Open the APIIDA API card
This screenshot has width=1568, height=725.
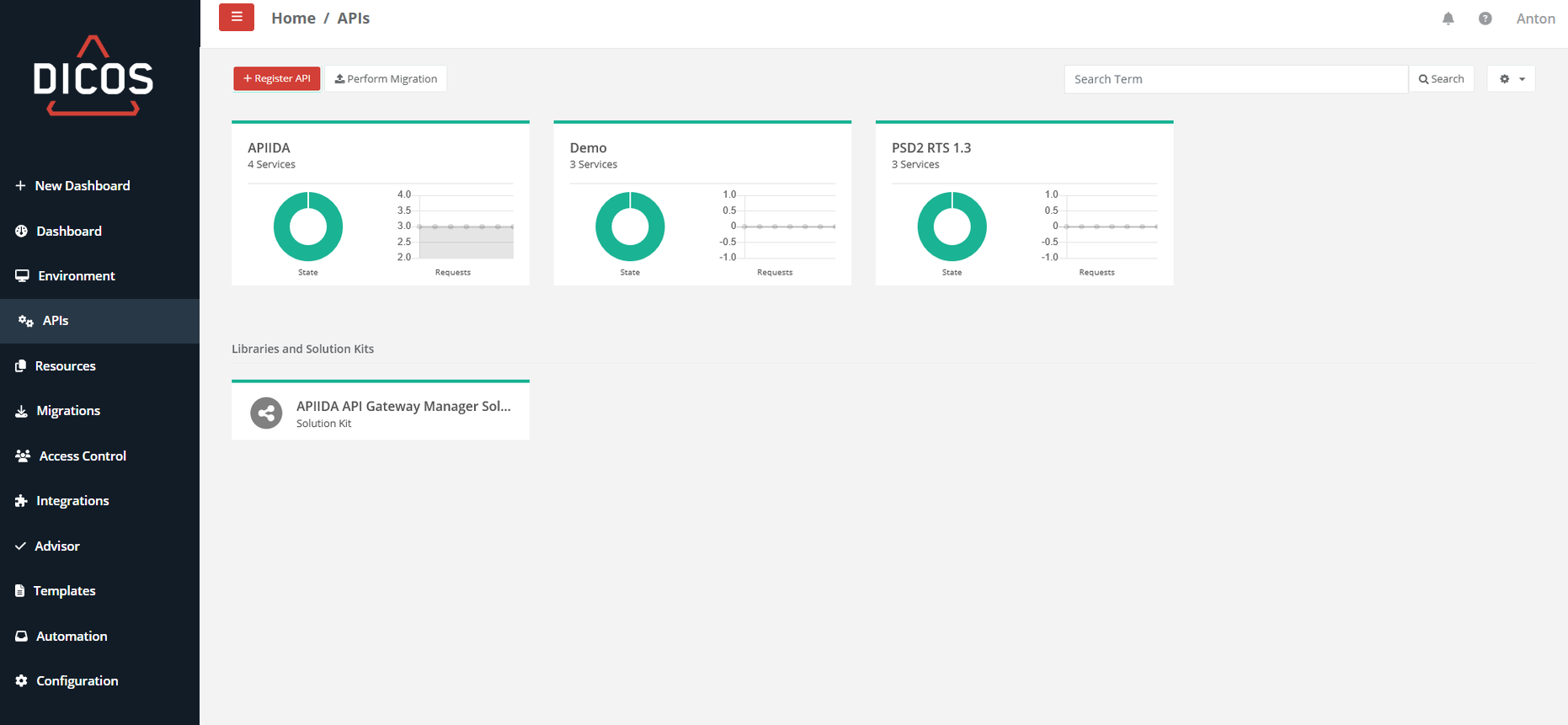[269, 148]
